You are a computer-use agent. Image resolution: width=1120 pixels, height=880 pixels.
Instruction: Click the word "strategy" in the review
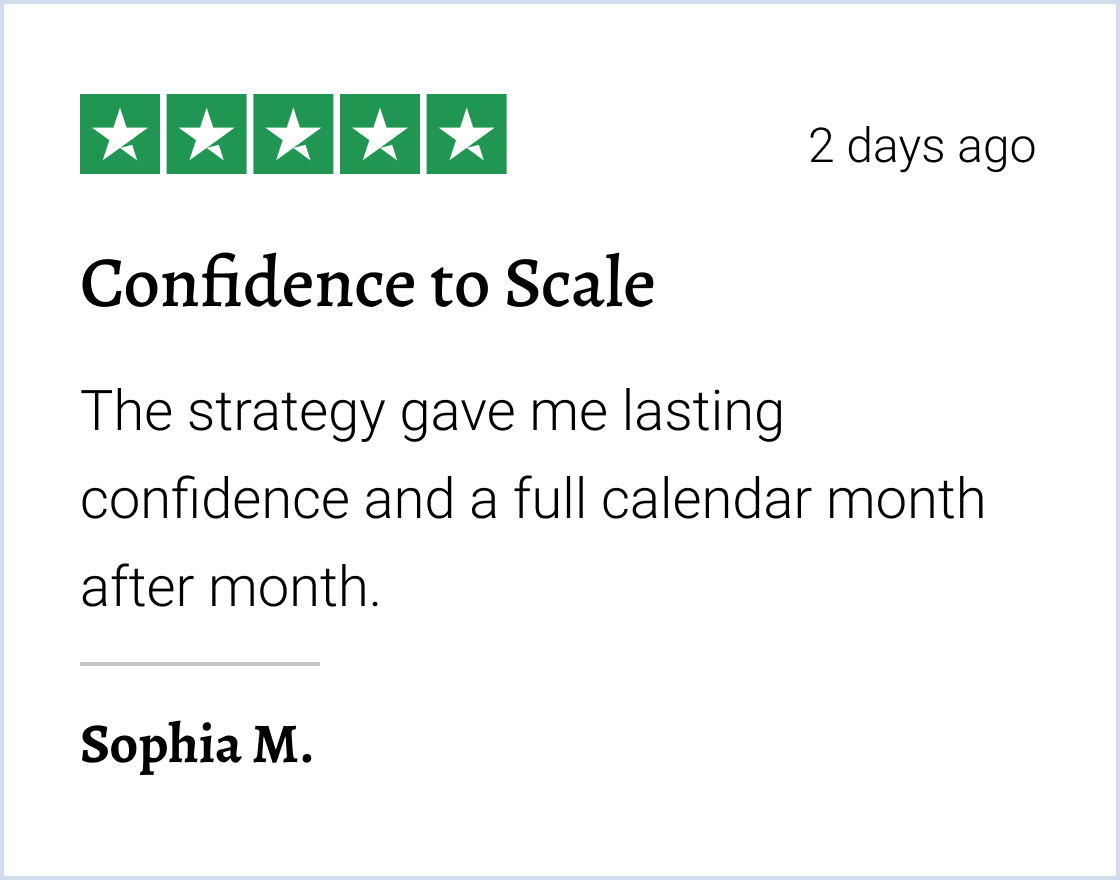(286, 412)
